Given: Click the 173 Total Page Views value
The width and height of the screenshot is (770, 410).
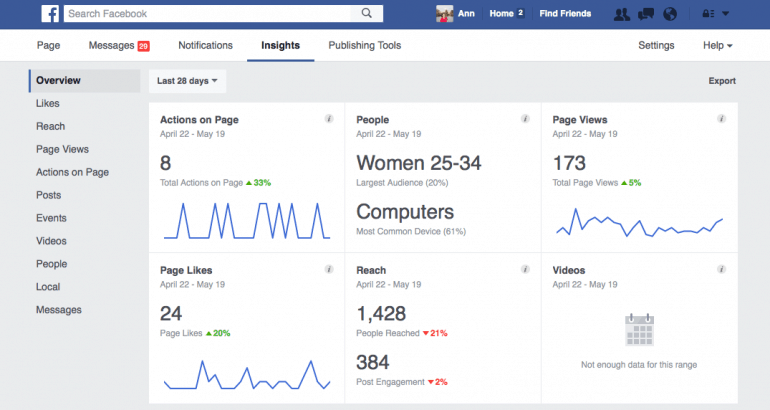Looking at the screenshot, I should [x=569, y=163].
